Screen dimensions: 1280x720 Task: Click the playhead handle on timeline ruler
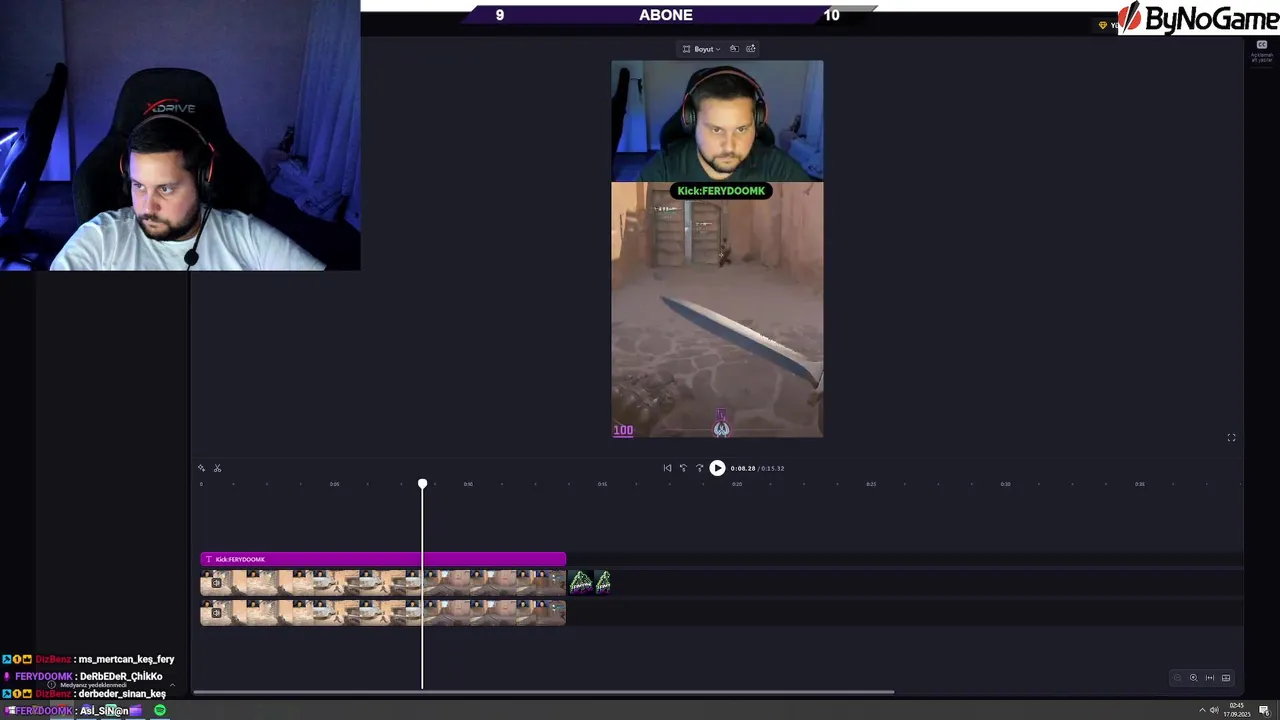click(422, 484)
